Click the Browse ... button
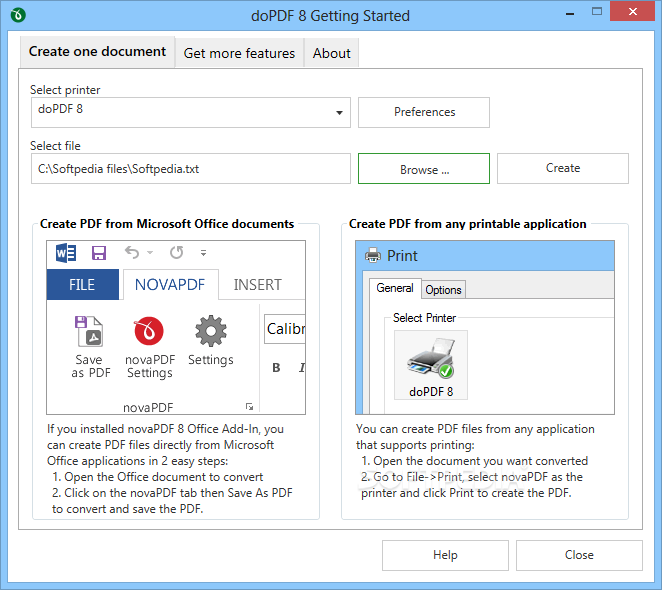Image resolution: width=662 pixels, height=590 pixels. 424,169
